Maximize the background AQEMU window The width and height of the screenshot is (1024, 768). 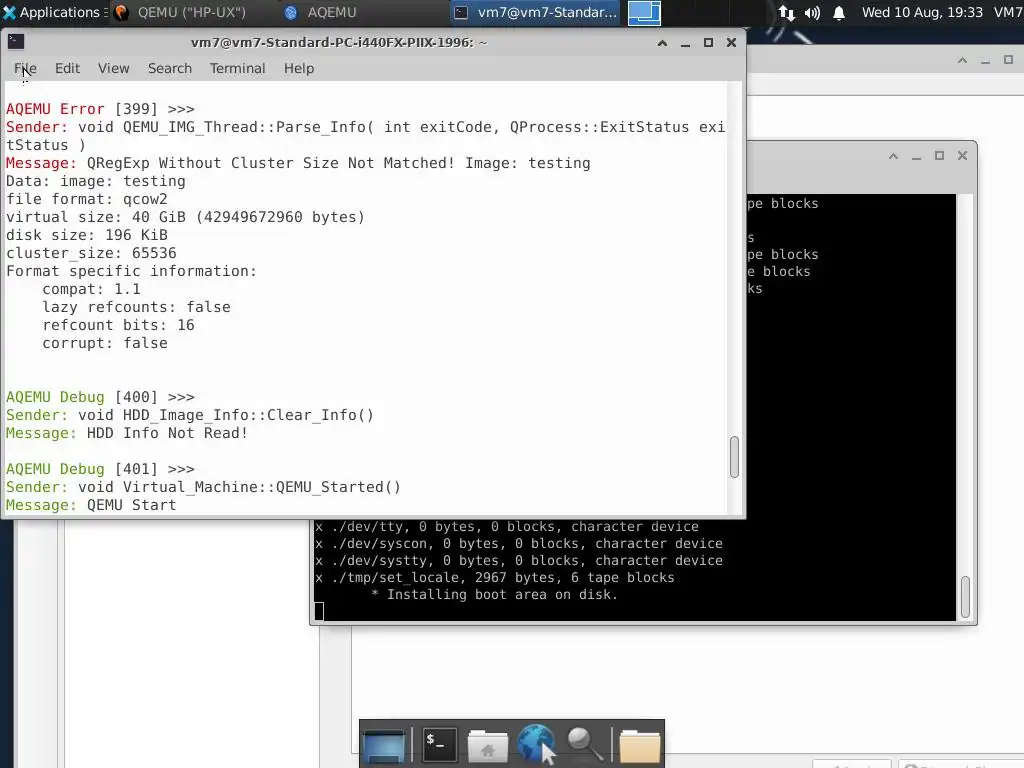coord(1008,61)
